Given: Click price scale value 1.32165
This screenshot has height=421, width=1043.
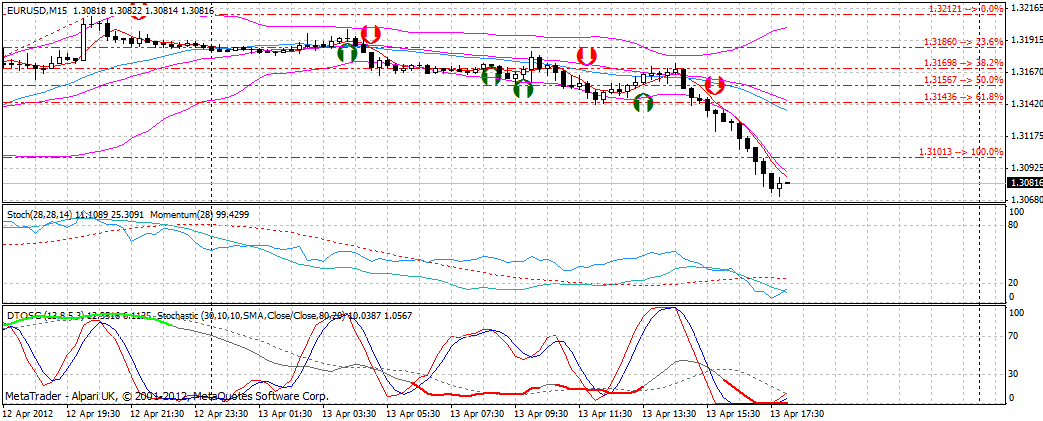Looking at the screenshot, I should click(1025, 8).
